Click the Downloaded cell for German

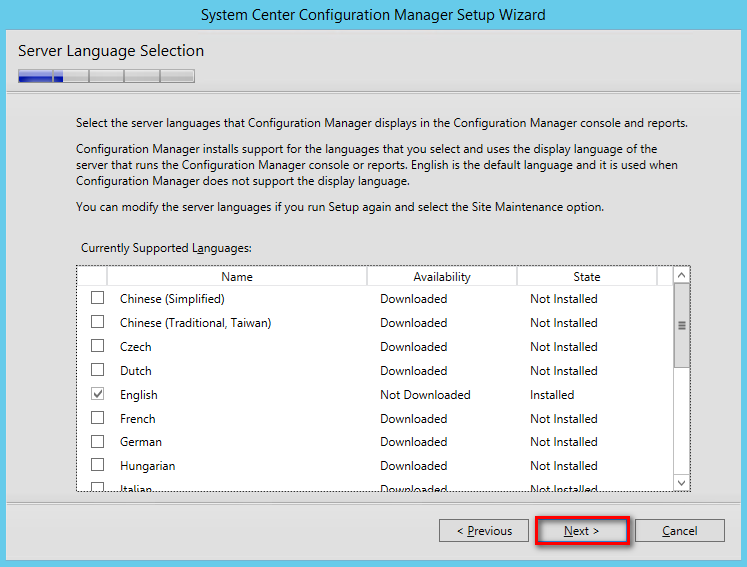[414, 442]
